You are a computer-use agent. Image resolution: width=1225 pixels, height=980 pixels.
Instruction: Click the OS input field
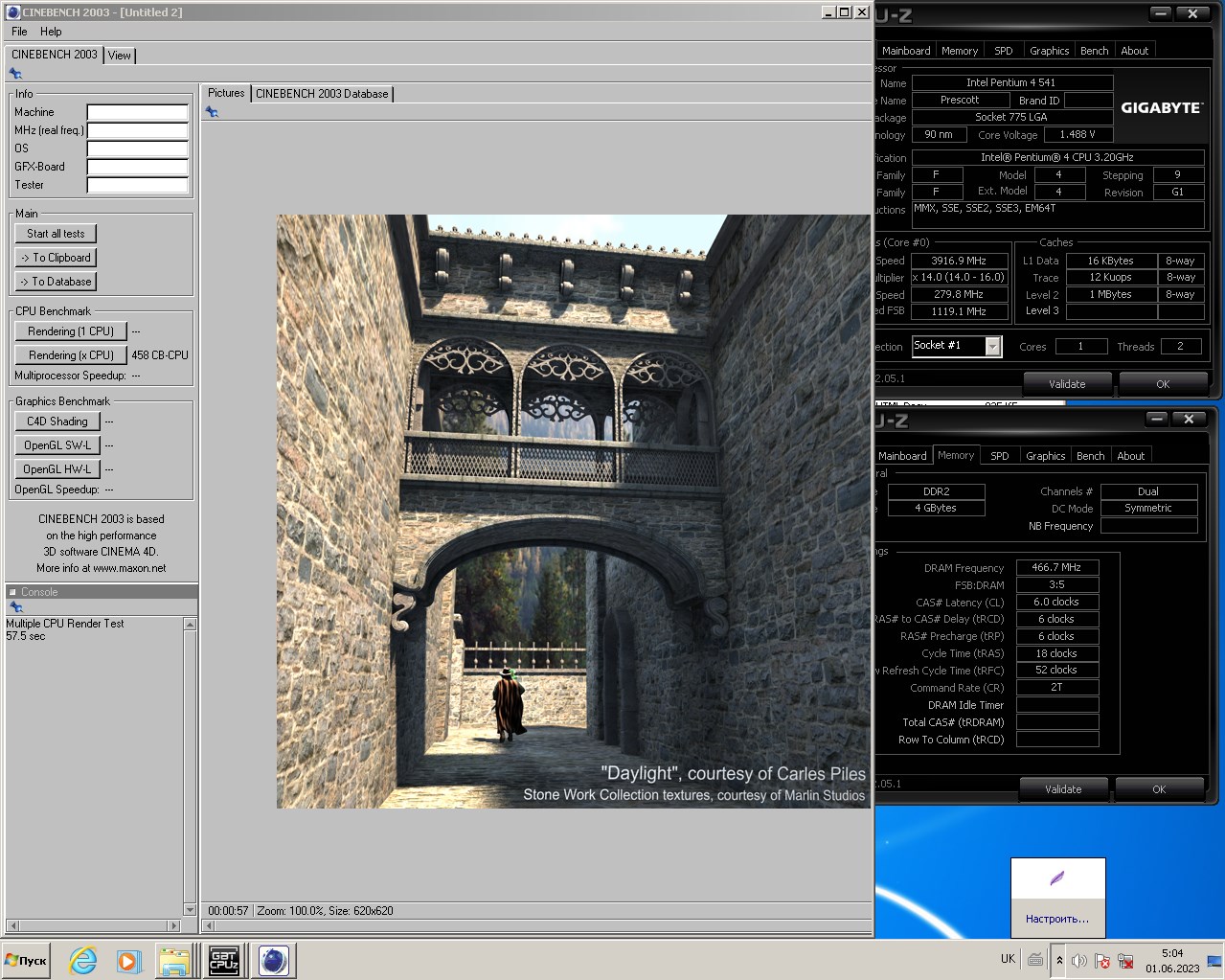click(x=138, y=148)
